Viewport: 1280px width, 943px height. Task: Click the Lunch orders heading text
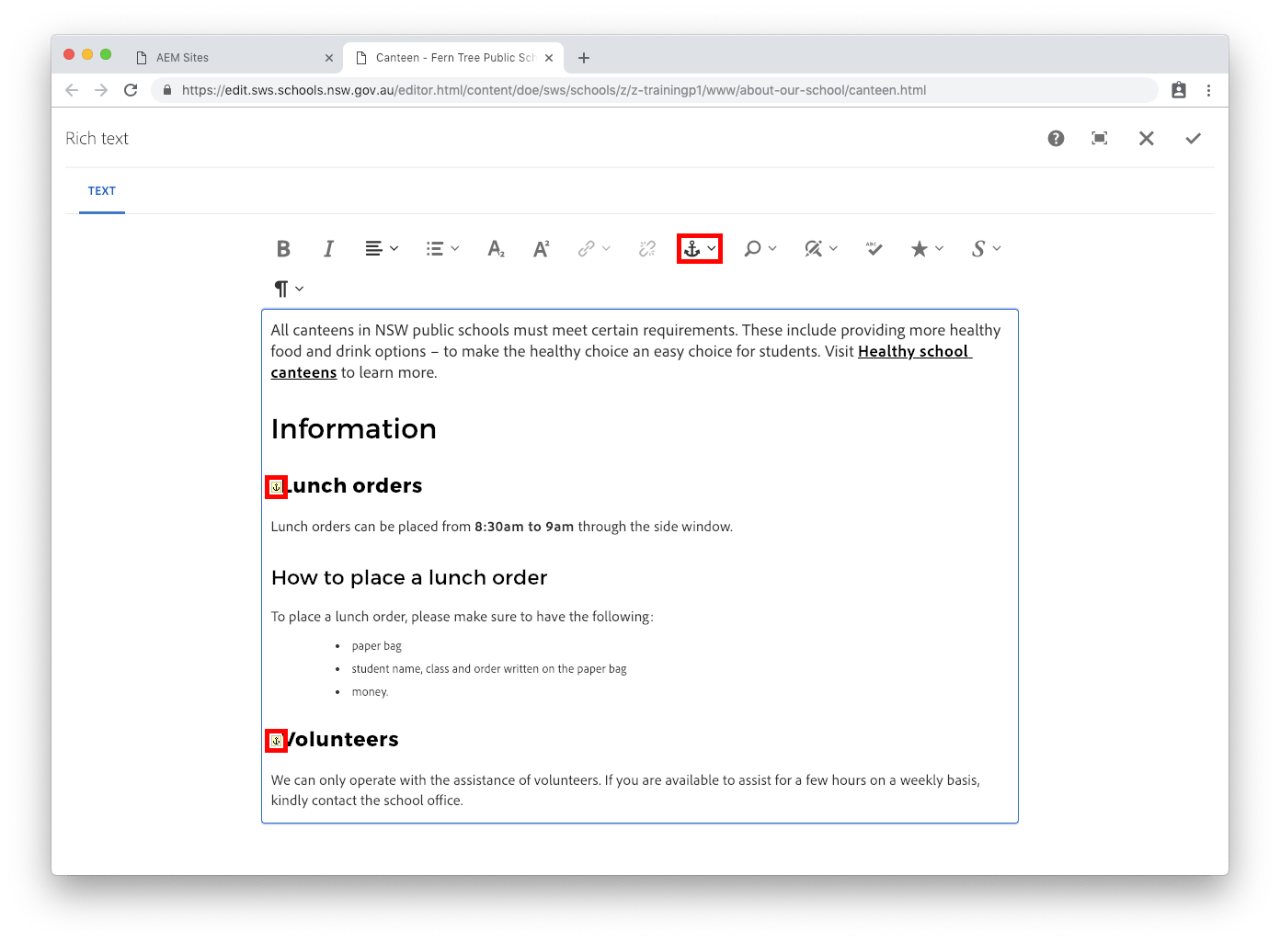tap(354, 486)
